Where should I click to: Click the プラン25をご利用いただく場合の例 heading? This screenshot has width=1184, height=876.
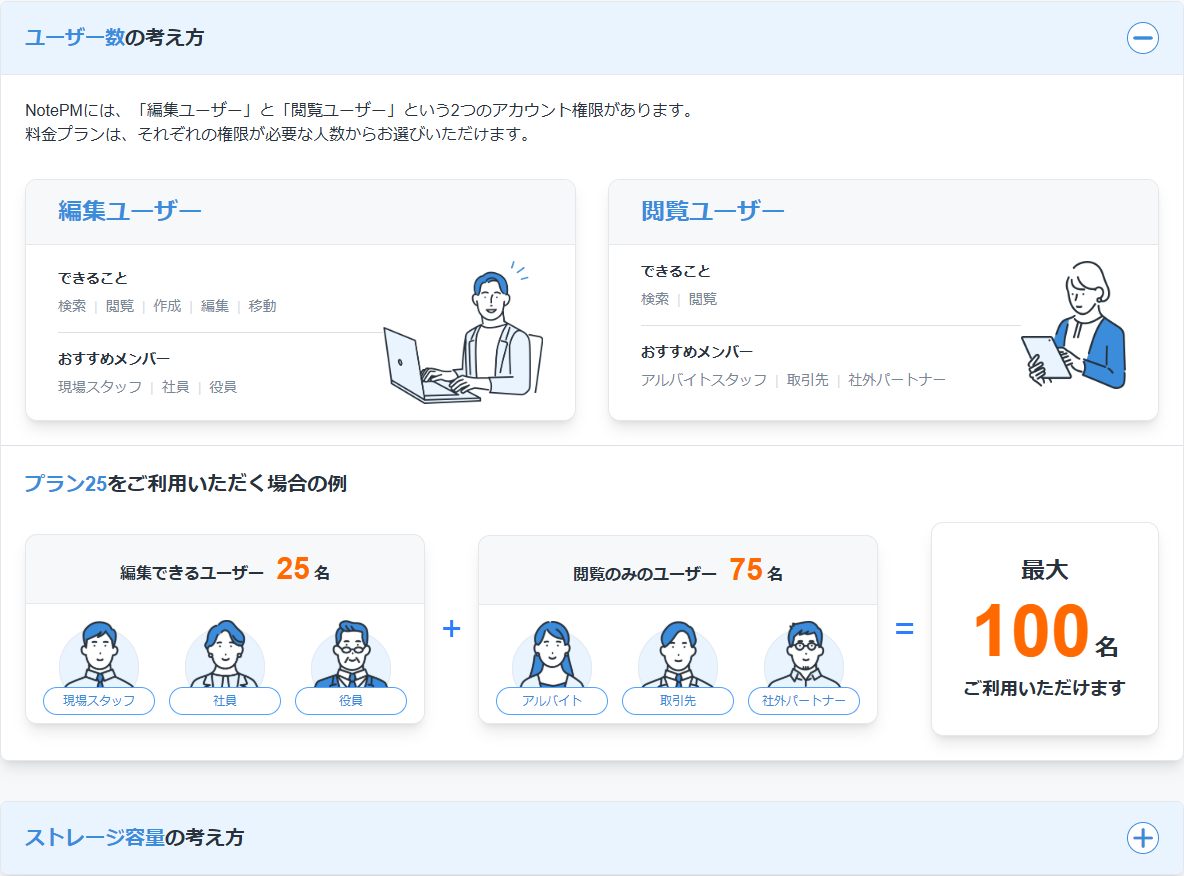pos(186,483)
